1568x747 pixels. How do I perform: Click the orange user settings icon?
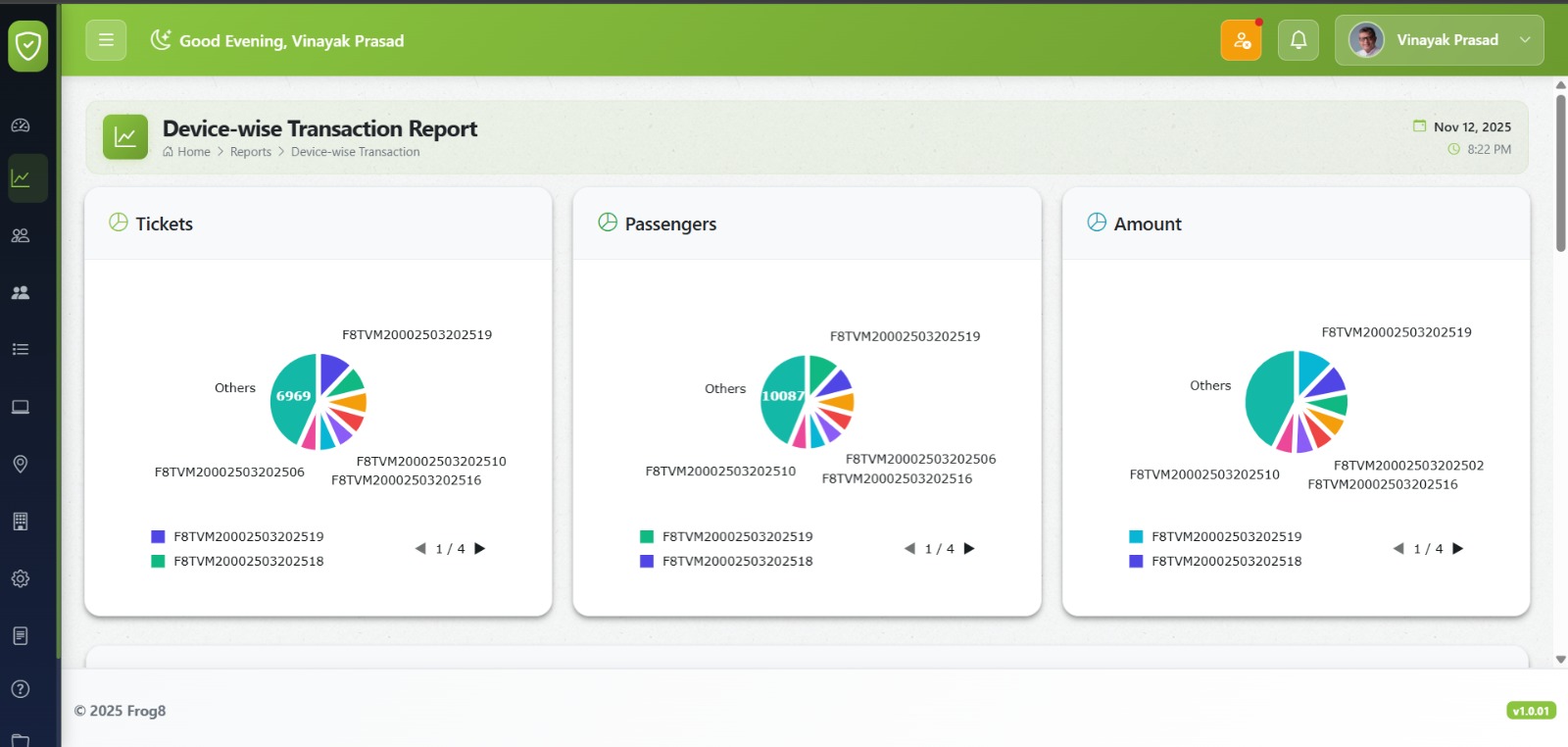coord(1241,40)
